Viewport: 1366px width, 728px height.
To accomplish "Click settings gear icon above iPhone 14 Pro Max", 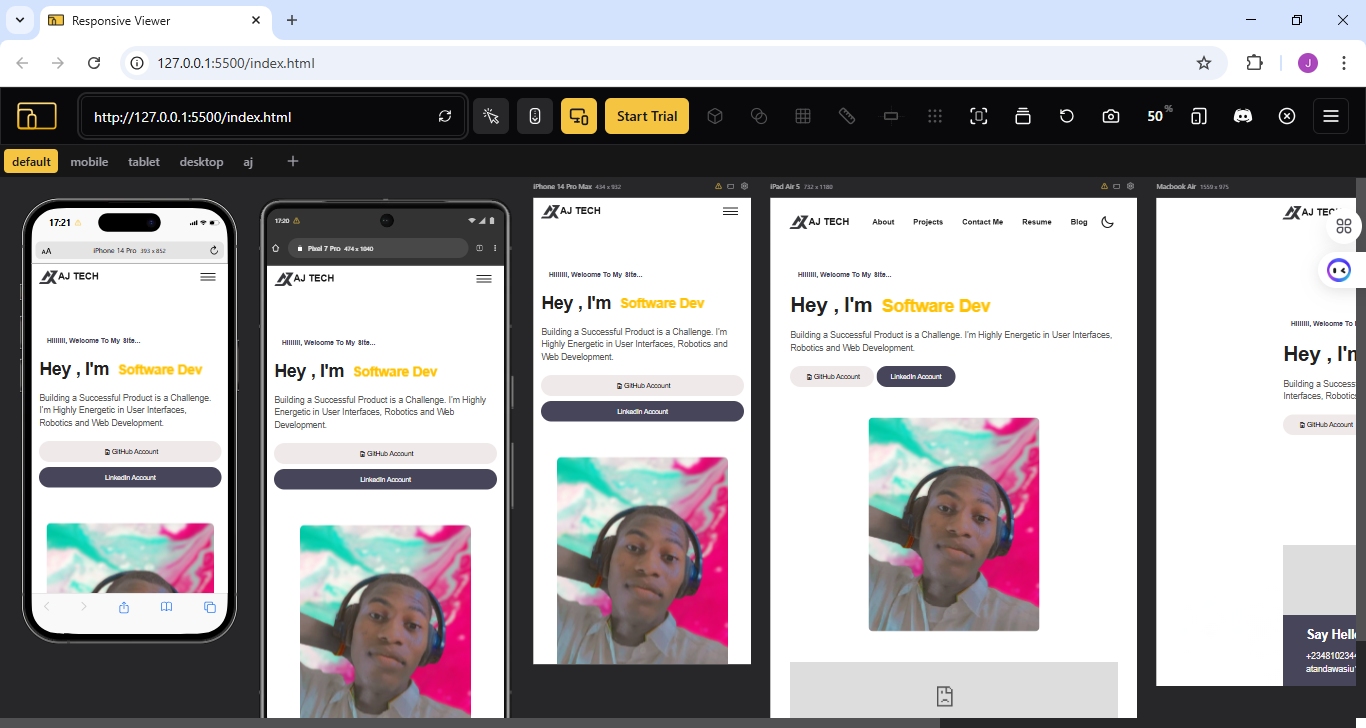I will pyautogui.click(x=744, y=186).
